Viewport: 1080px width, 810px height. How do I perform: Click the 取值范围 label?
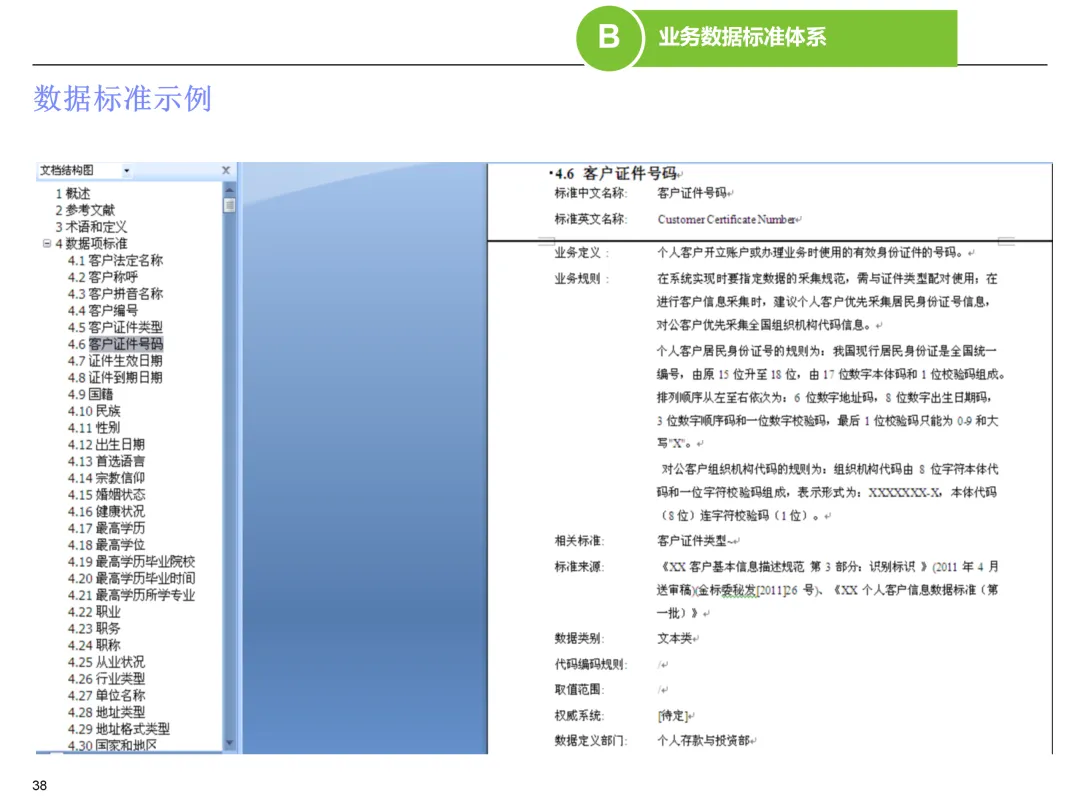(x=579, y=689)
